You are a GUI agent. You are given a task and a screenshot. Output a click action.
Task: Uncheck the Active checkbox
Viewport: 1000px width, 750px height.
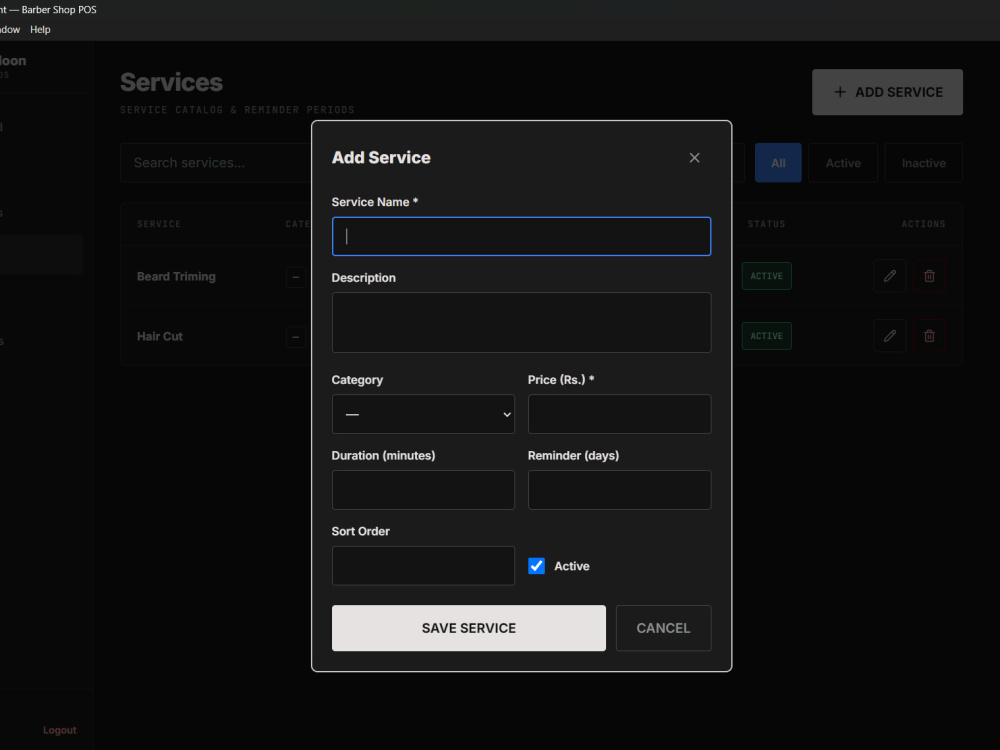point(536,566)
